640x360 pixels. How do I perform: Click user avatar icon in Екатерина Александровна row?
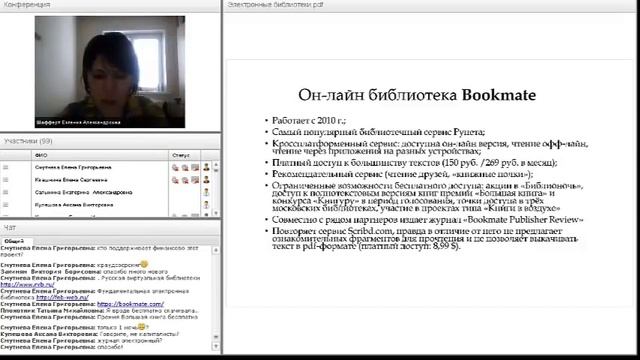[x=207, y=192]
